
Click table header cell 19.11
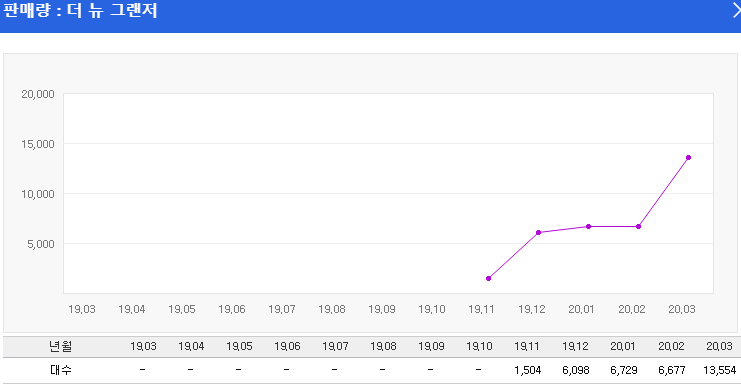tap(527, 346)
